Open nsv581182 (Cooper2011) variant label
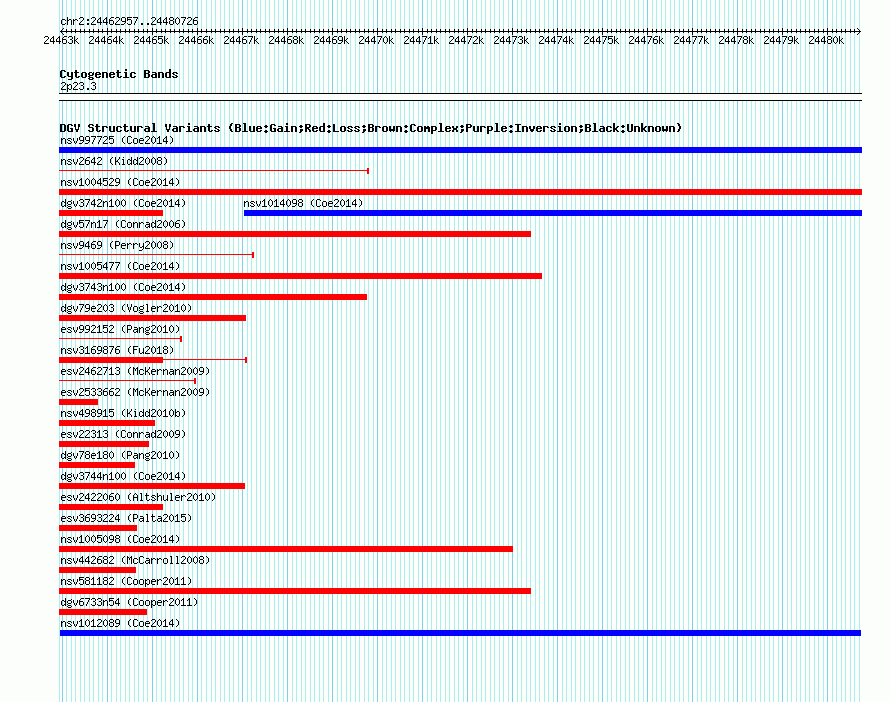The height and width of the screenshot is (702, 890). (126, 581)
